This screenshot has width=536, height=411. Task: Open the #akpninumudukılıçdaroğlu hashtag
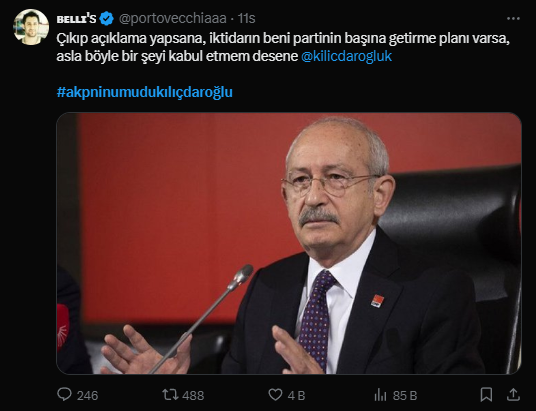coord(145,92)
